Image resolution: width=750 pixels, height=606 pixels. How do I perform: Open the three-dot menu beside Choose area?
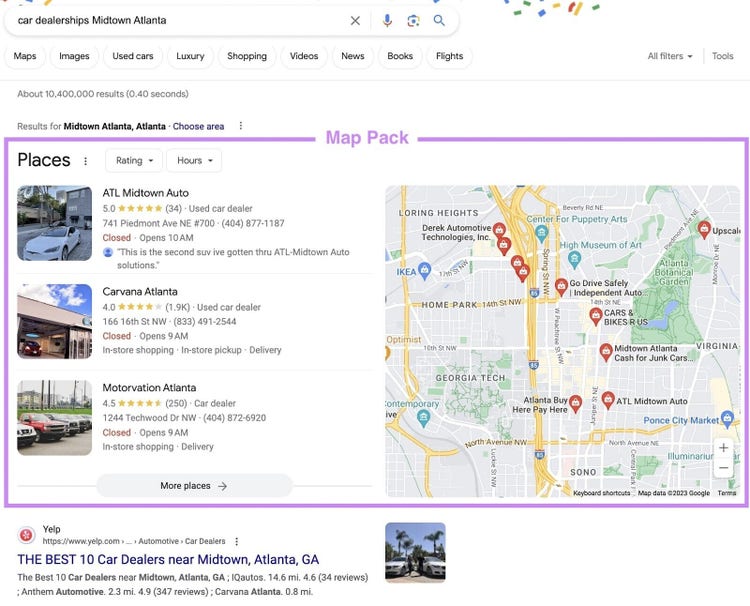coord(241,126)
